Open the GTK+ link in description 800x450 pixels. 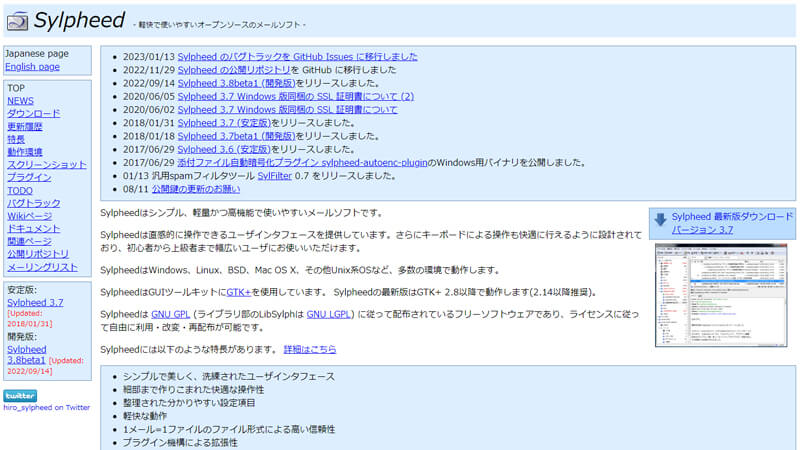click(239, 292)
